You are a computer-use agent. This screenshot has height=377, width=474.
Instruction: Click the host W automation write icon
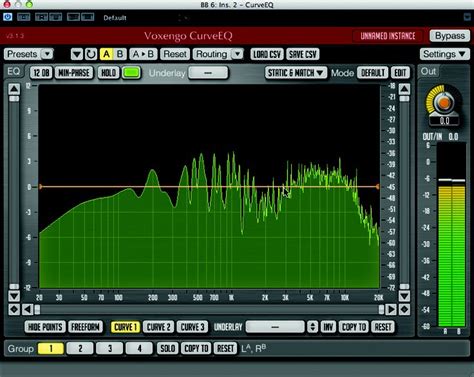click(x=55, y=17)
